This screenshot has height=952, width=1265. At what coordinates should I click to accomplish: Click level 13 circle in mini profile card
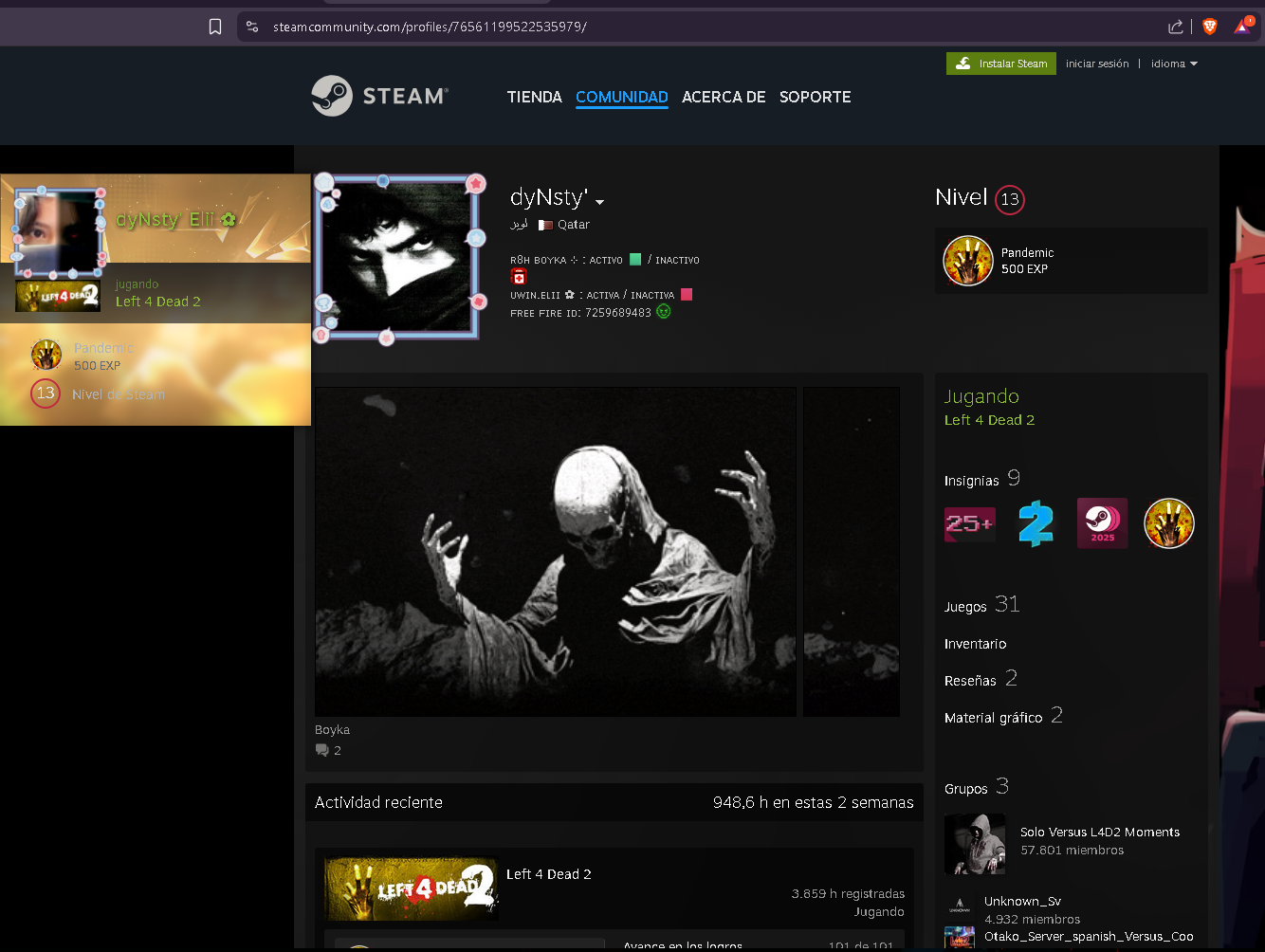coord(46,394)
